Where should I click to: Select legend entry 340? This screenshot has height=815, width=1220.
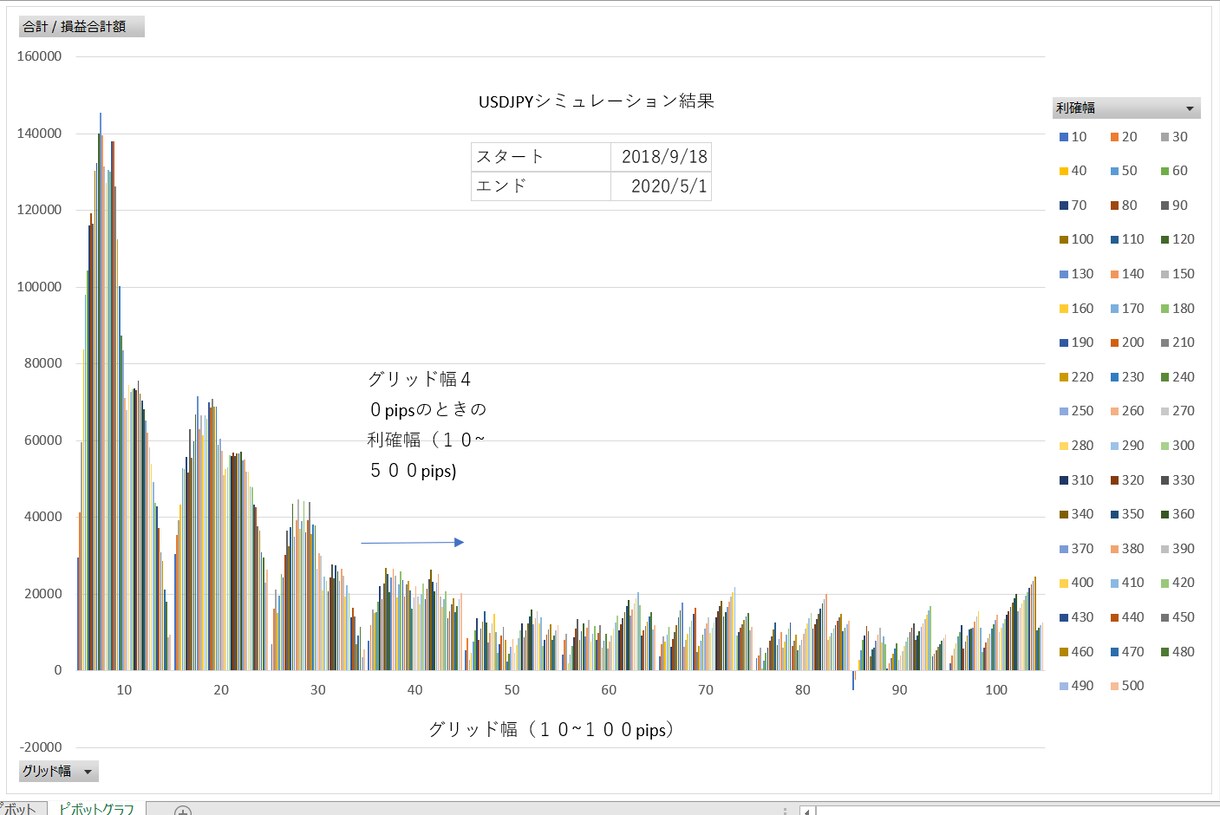[1077, 514]
